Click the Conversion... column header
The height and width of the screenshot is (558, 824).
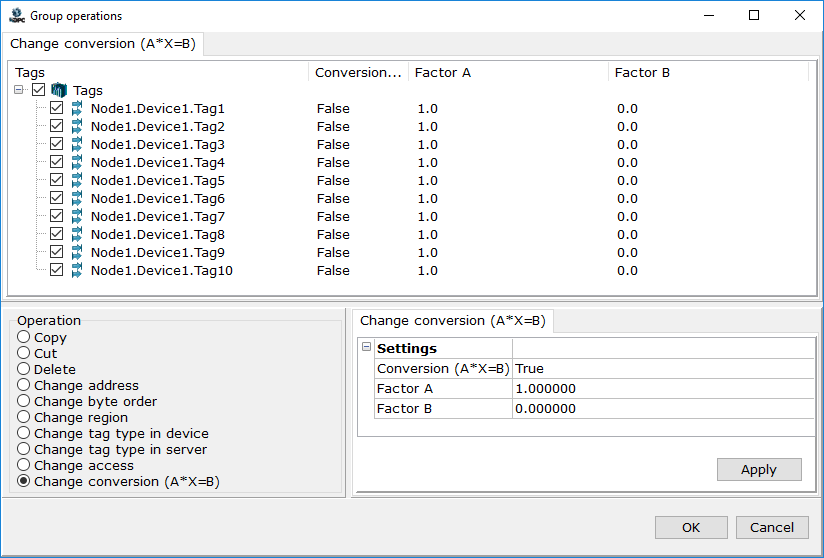pos(359,73)
